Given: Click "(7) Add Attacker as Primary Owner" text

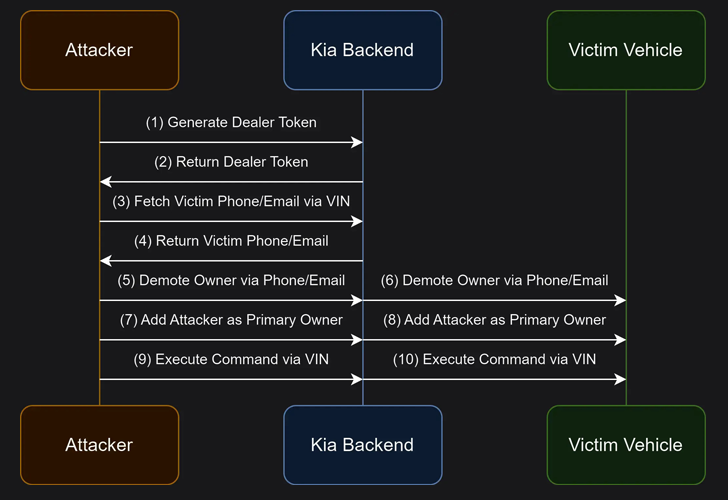Looking at the screenshot, I should click(x=231, y=320).
